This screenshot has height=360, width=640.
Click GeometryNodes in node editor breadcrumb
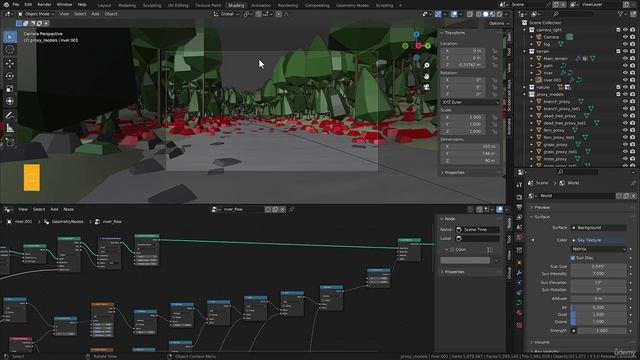67,222
